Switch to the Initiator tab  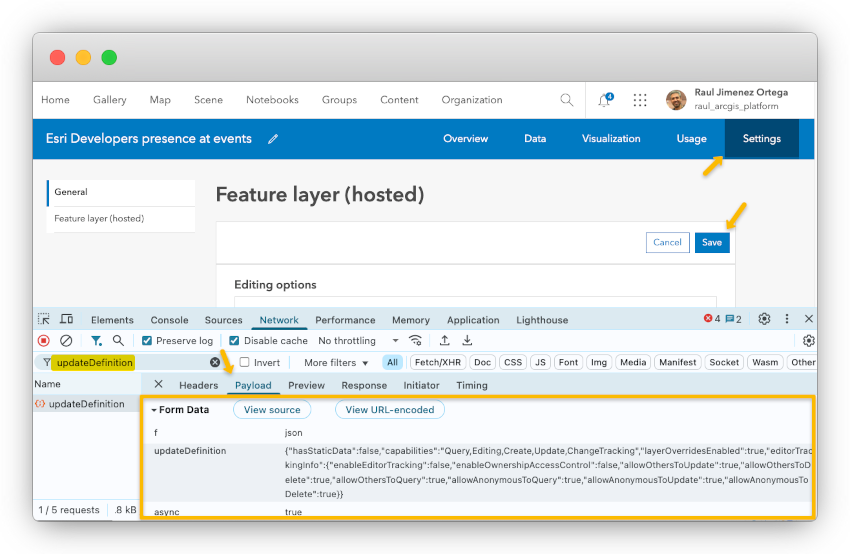(x=421, y=385)
